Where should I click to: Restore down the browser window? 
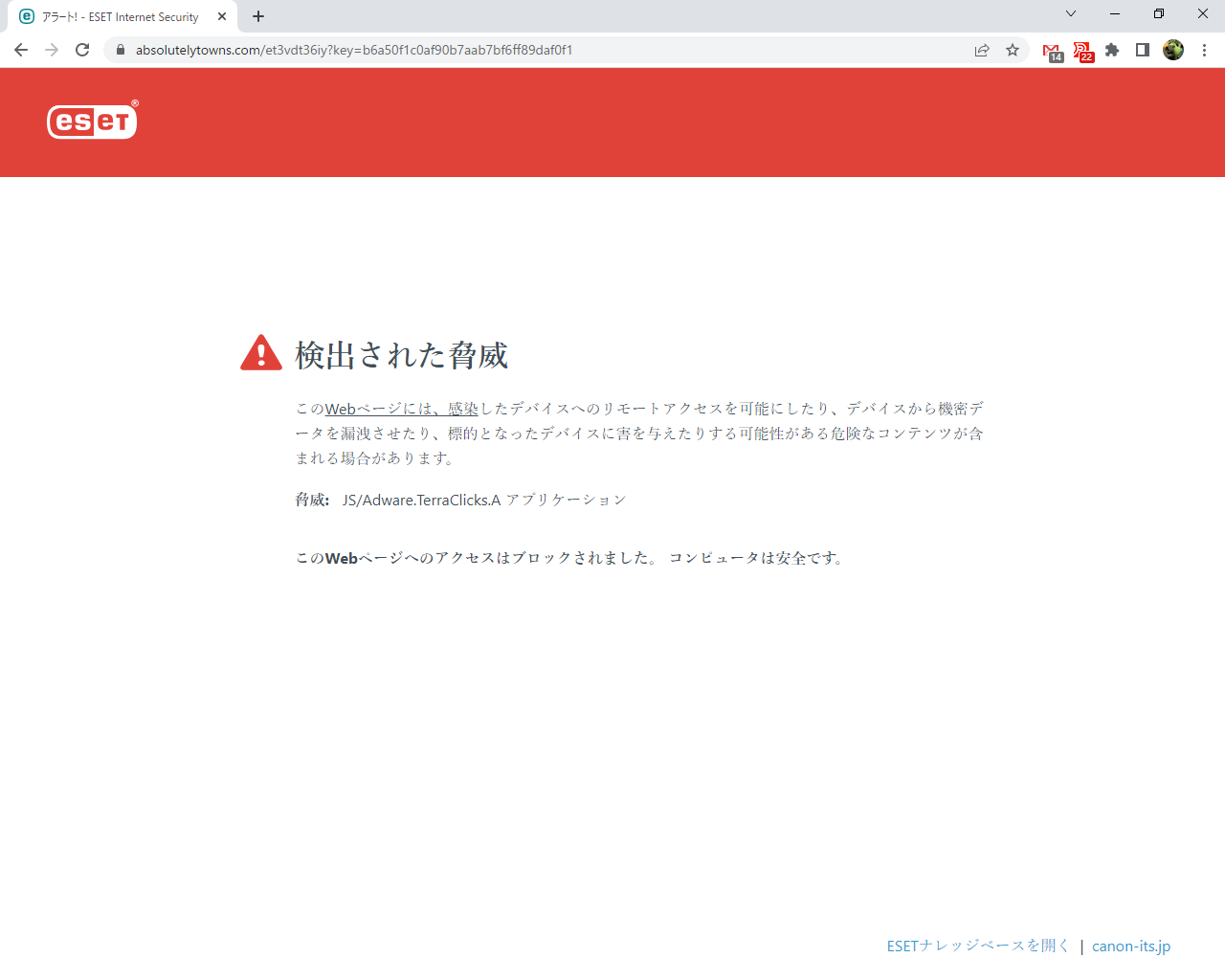coord(1159,13)
